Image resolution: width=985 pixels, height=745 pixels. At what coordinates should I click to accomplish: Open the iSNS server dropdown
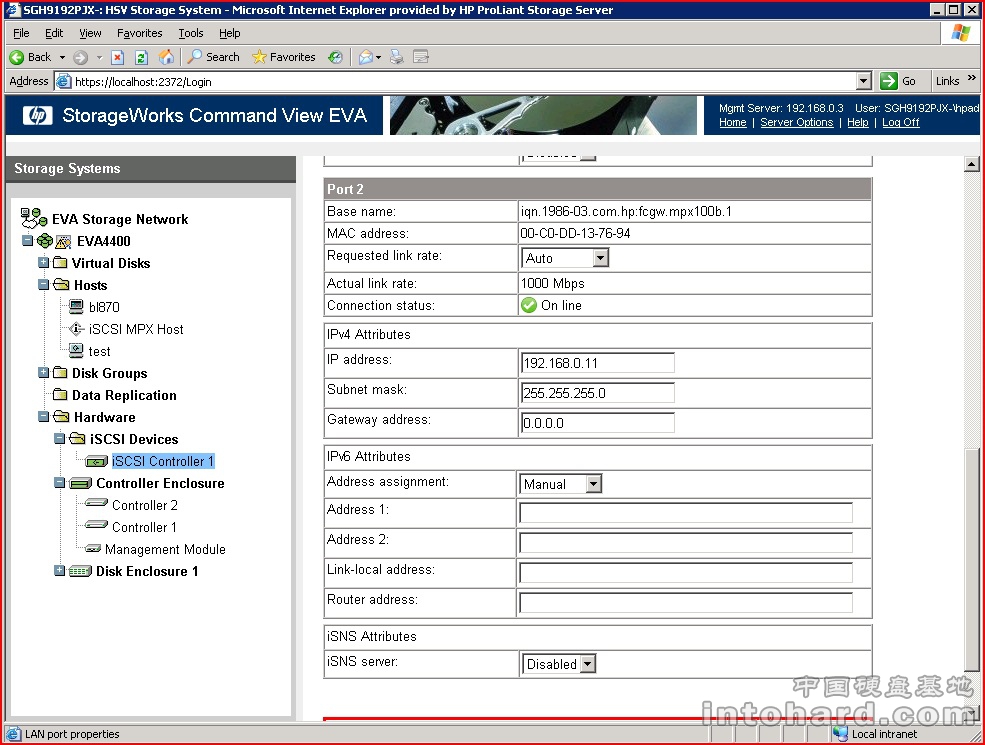tap(558, 664)
